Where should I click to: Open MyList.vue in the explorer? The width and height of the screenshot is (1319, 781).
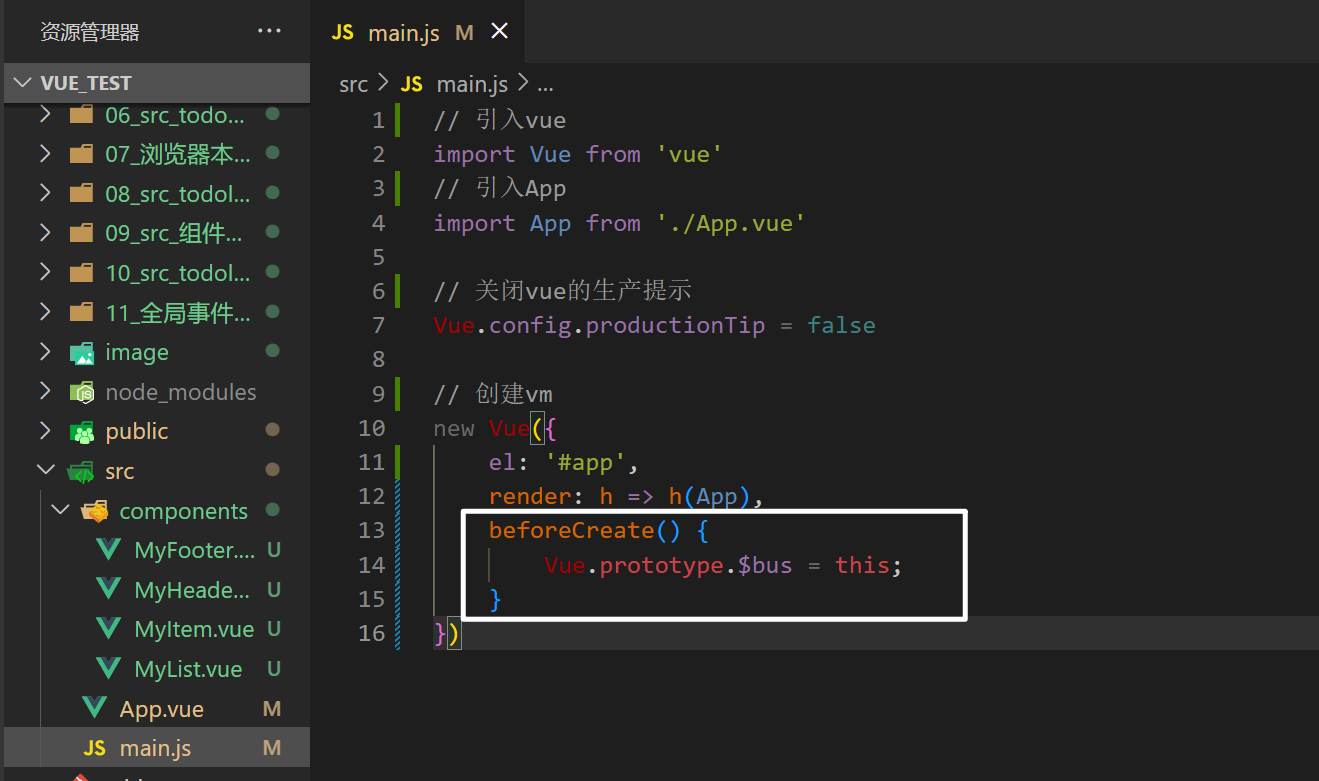point(157,669)
